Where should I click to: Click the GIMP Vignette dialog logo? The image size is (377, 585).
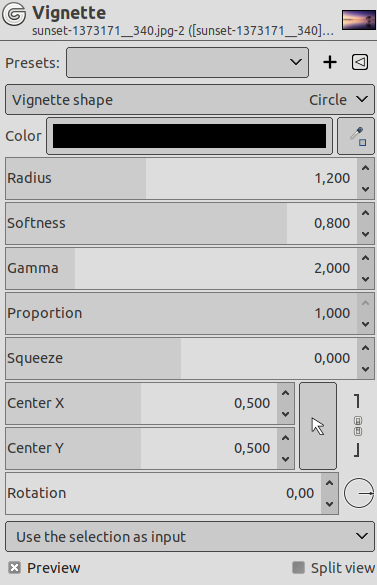(x=14, y=14)
